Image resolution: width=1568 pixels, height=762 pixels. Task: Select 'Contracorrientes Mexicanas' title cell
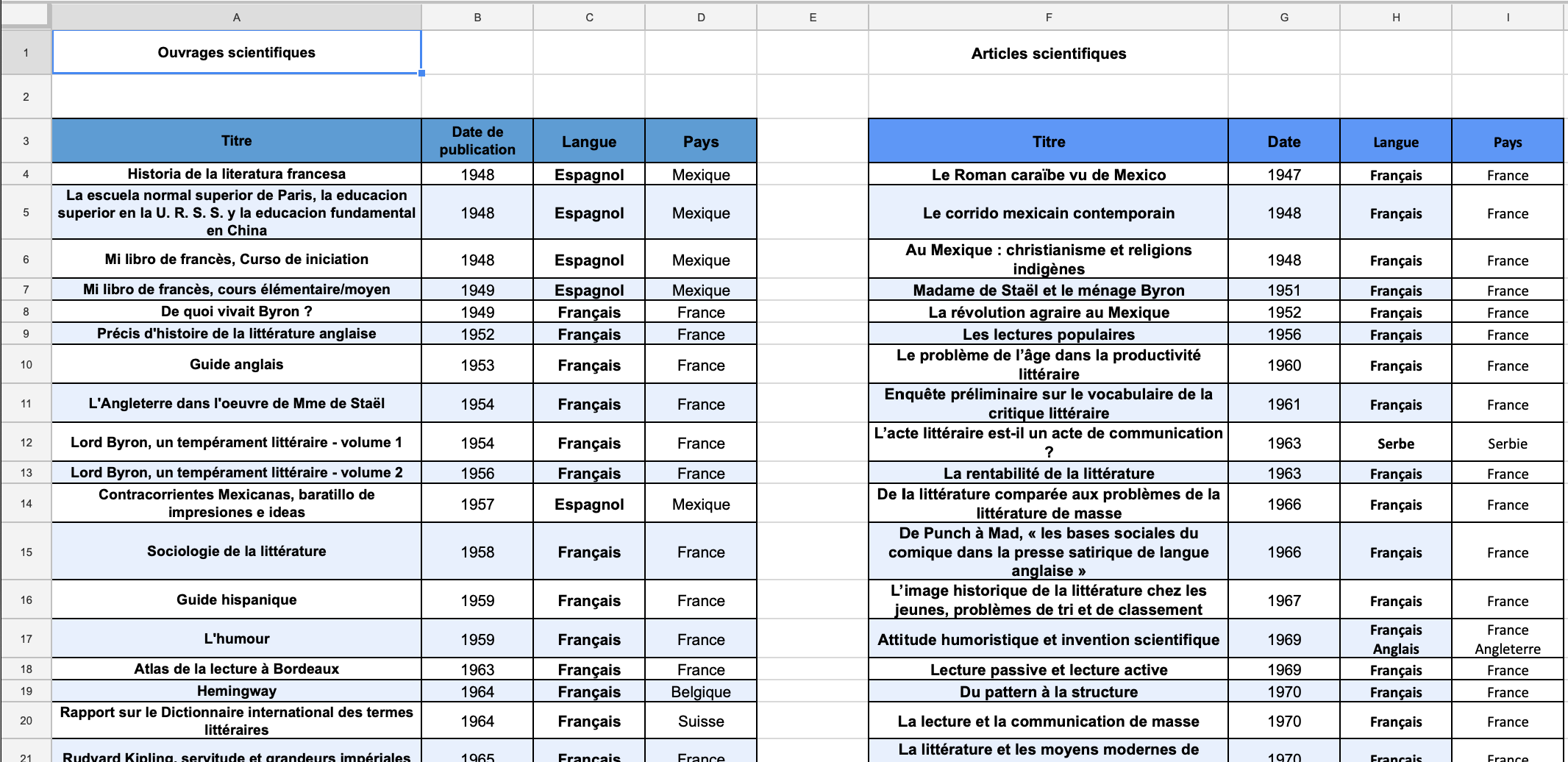pos(236,503)
